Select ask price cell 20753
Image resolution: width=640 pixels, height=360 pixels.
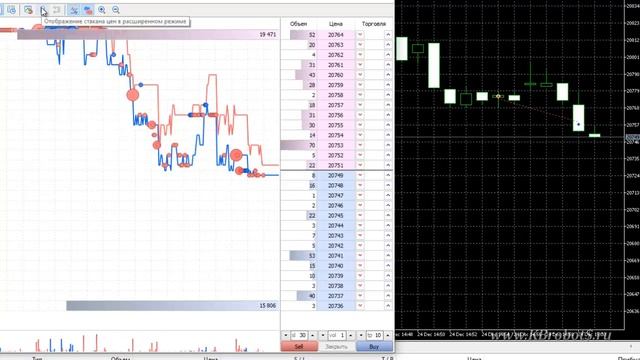(x=336, y=145)
